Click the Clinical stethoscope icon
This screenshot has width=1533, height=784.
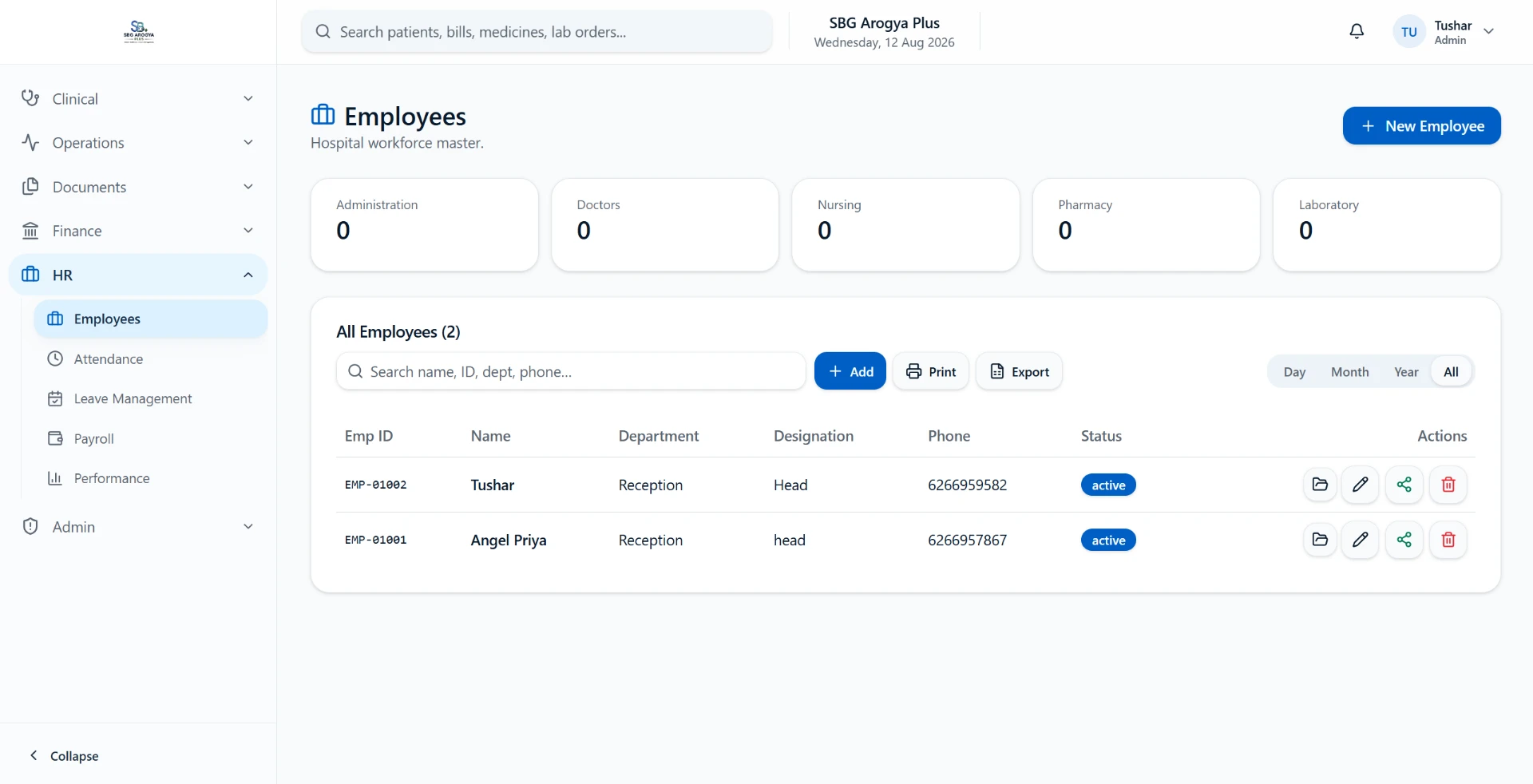(30, 98)
